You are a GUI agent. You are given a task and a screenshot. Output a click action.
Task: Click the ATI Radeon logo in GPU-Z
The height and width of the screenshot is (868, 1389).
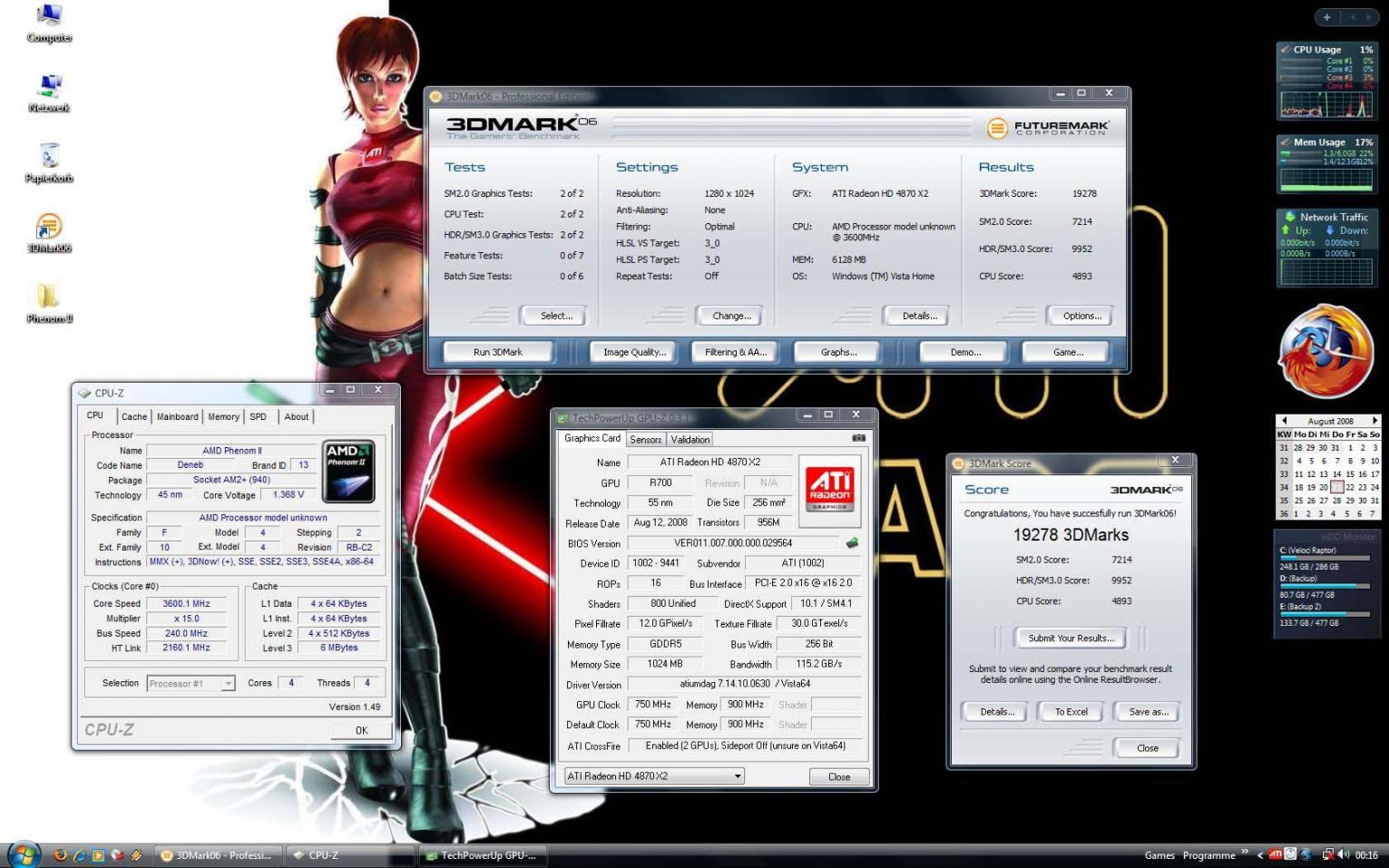829,489
